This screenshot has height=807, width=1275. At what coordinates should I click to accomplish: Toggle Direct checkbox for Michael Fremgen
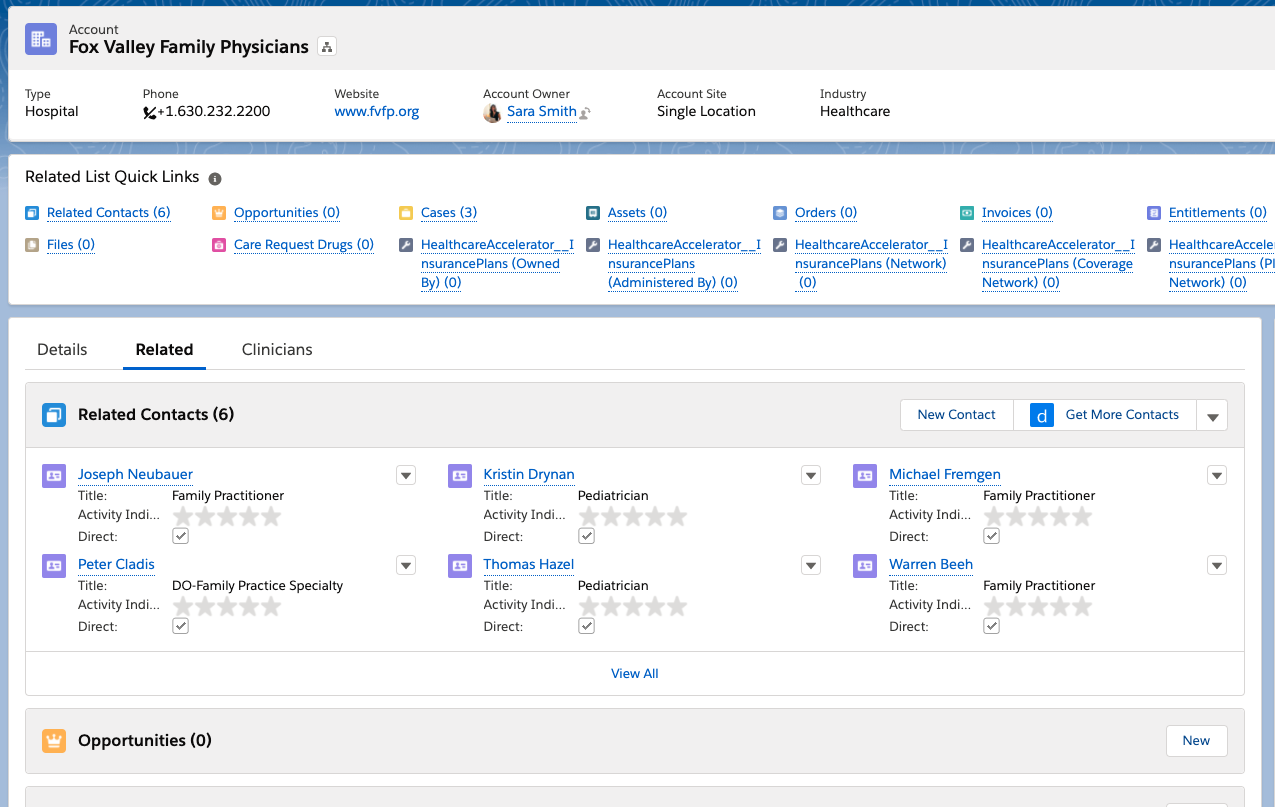tap(992, 536)
